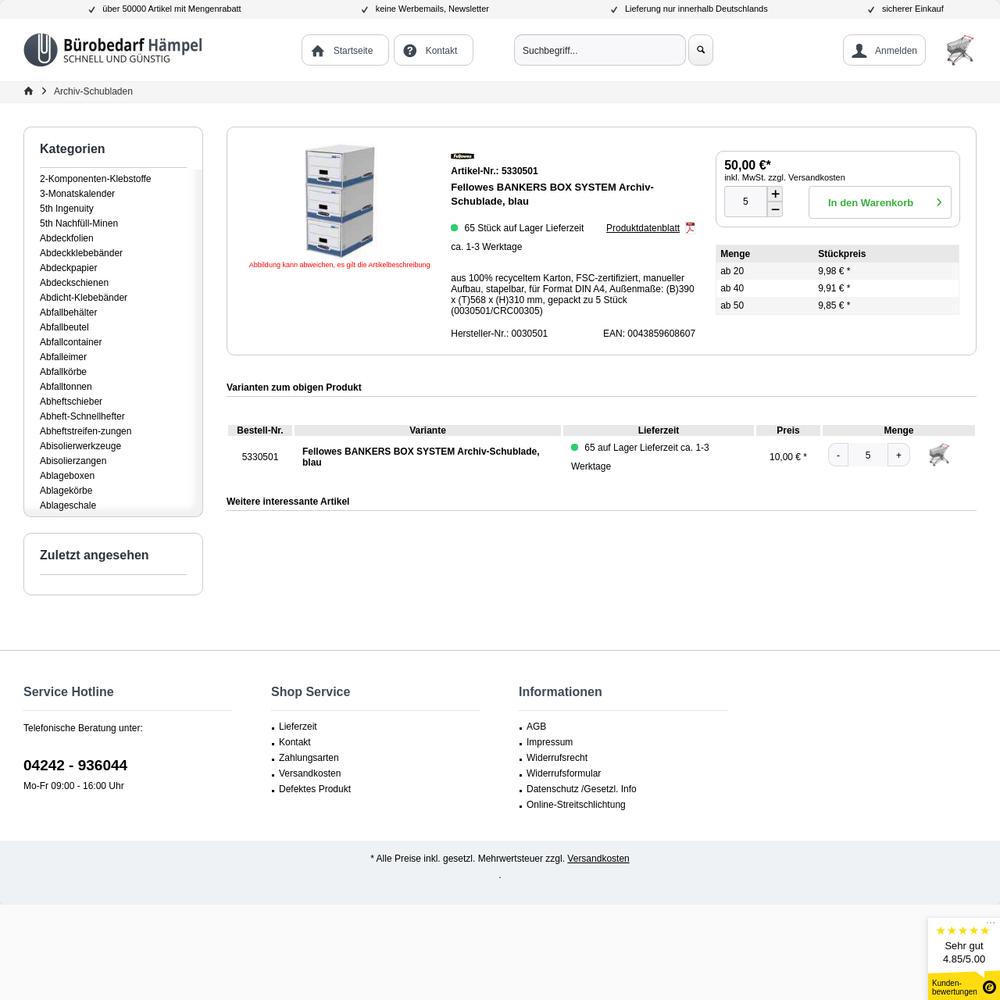Open the Produktdatenblatt link
The height and width of the screenshot is (1000, 1000).
coord(643,228)
